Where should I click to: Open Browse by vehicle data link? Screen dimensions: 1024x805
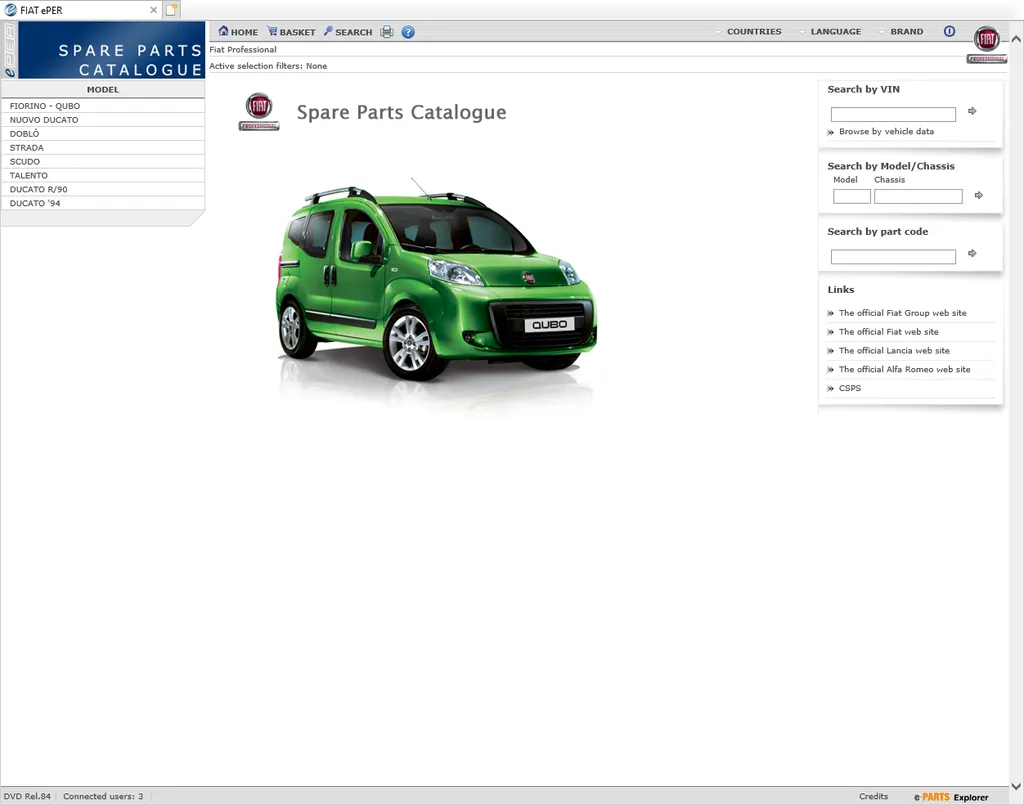tap(886, 132)
